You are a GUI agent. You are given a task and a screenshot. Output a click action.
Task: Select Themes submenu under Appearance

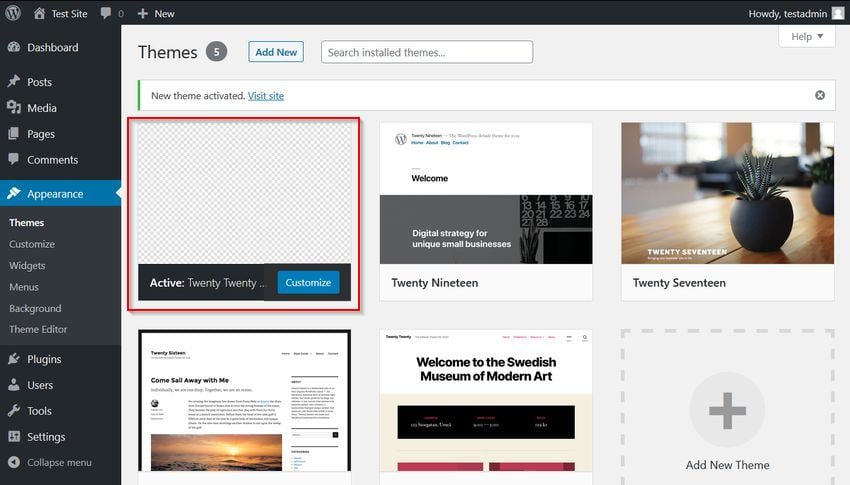(x=27, y=223)
